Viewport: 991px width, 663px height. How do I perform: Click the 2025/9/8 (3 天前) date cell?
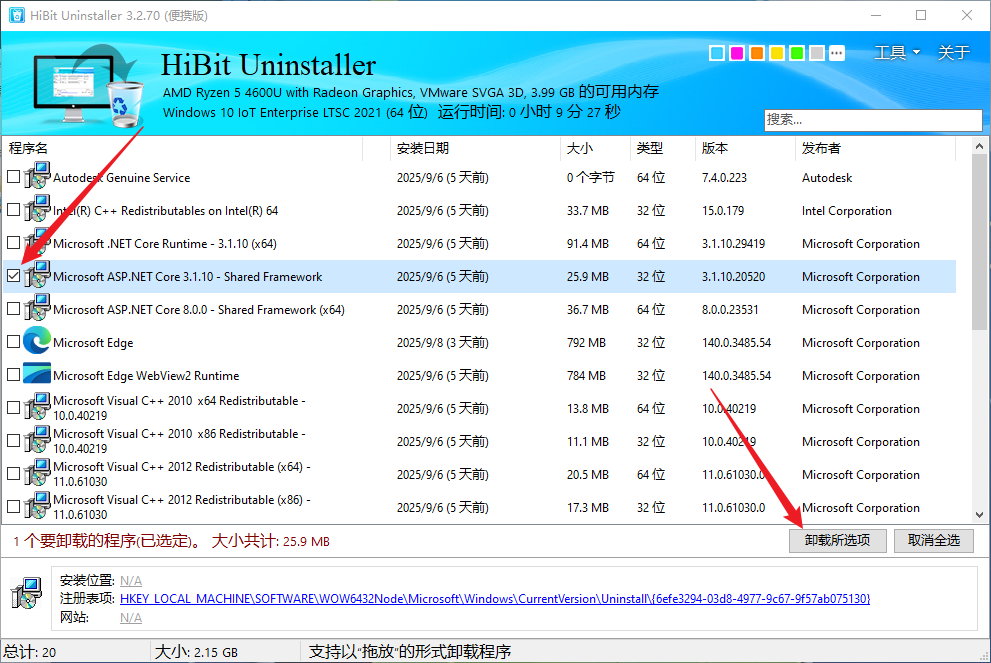coord(442,343)
